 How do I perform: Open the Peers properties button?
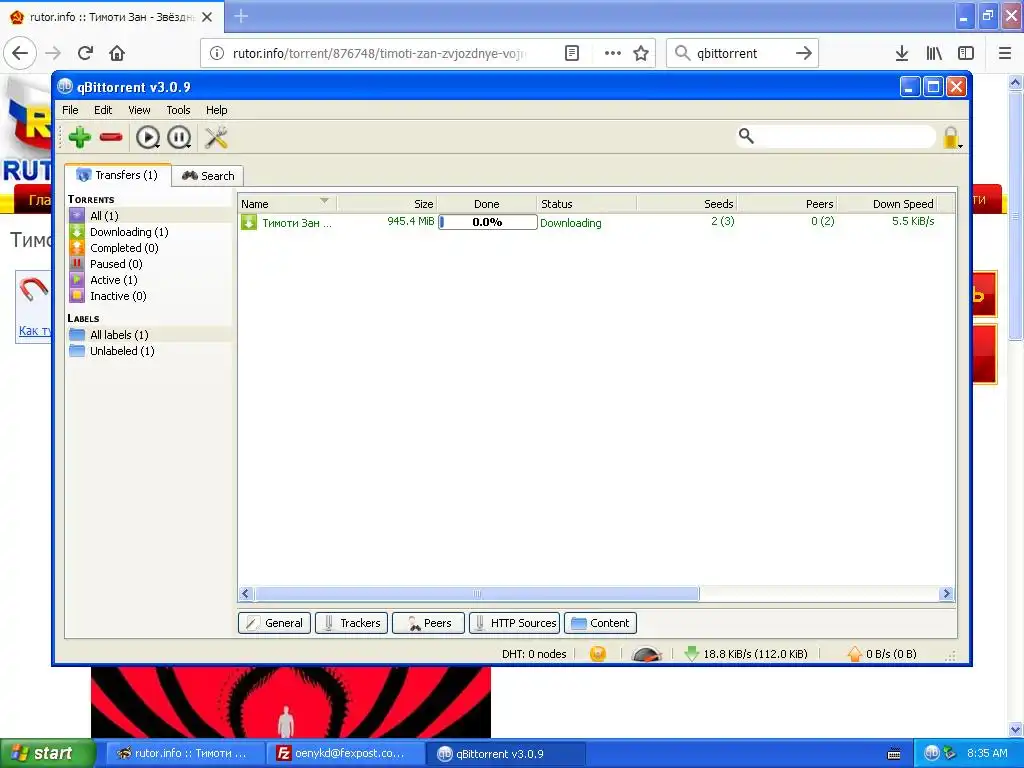point(428,623)
